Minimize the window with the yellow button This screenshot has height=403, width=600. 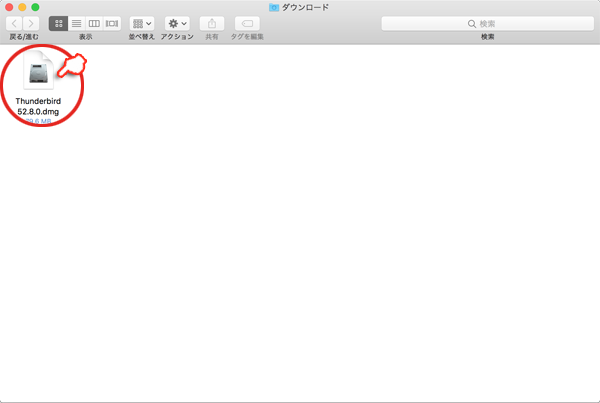[22, 7]
